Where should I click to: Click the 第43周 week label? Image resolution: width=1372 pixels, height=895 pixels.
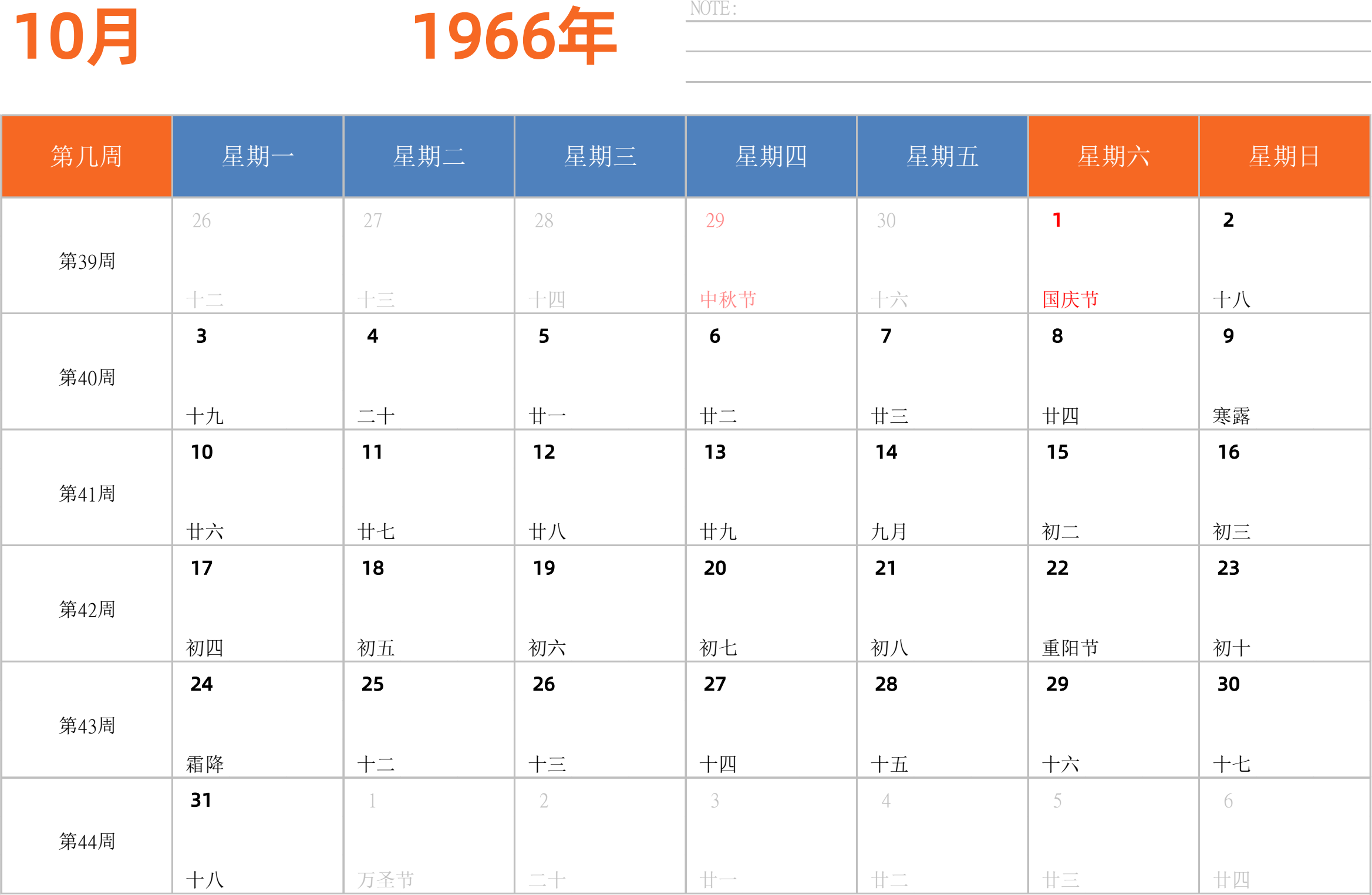click(x=87, y=726)
